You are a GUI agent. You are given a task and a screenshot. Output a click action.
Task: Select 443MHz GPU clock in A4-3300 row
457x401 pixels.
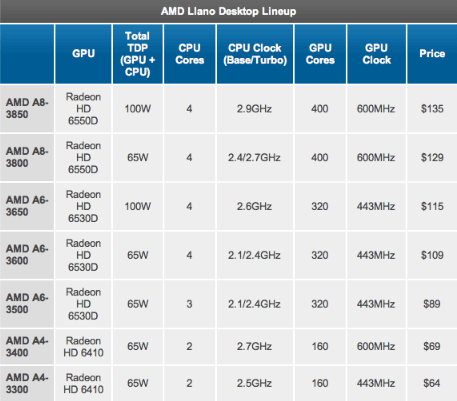[x=376, y=383]
